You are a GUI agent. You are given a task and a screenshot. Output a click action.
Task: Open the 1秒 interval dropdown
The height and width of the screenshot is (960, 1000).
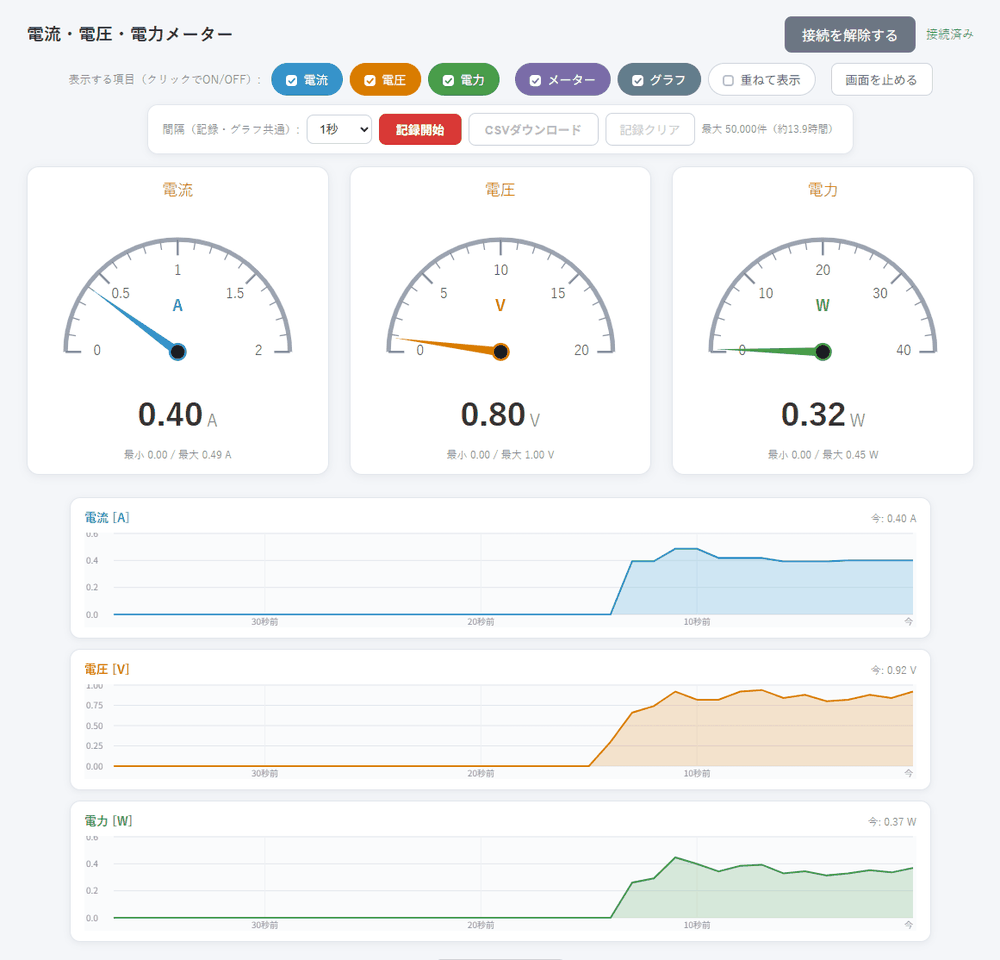pos(339,129)
